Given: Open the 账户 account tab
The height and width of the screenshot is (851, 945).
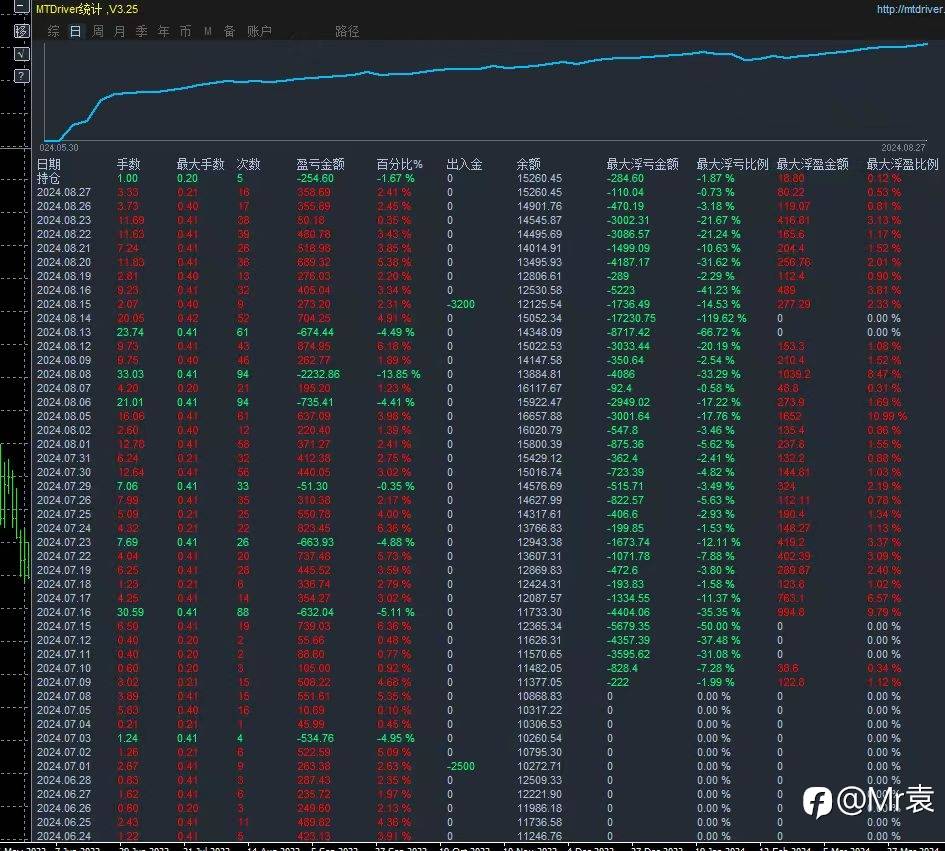Looking at the screenshot, I should 259,31.
